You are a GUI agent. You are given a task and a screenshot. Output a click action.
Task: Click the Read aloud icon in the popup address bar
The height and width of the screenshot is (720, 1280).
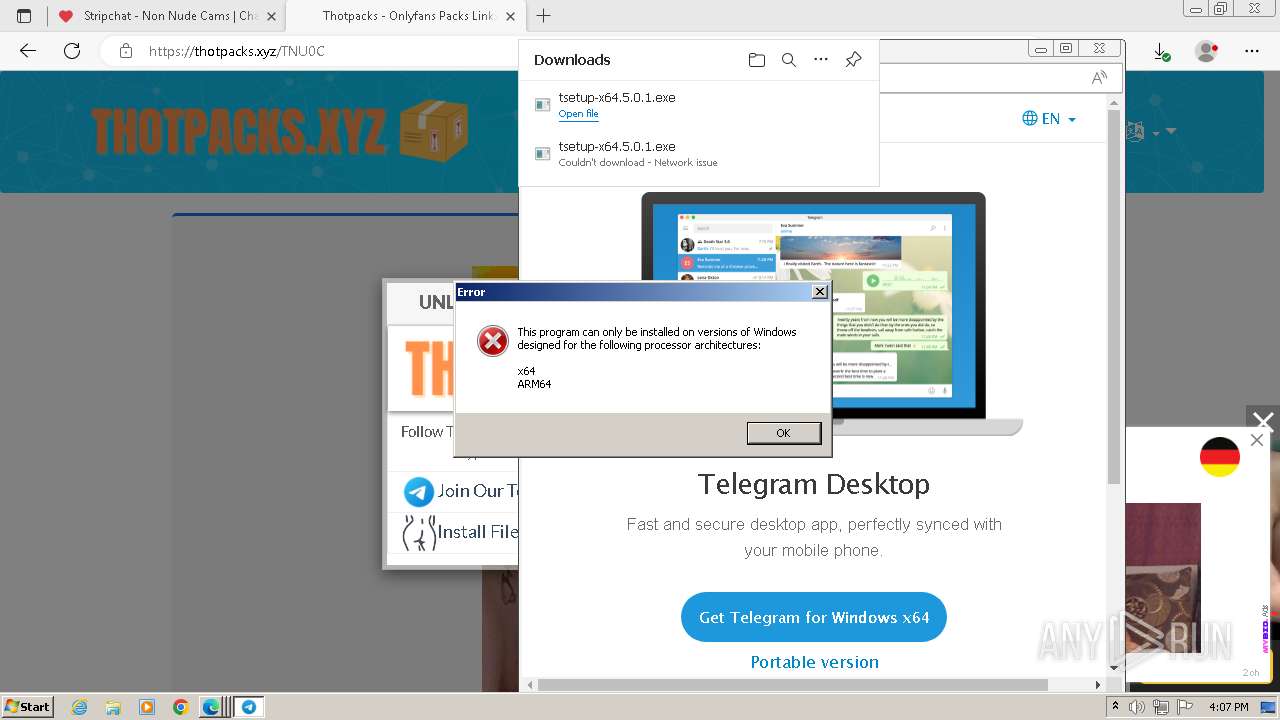click(x=1099, y=78)
